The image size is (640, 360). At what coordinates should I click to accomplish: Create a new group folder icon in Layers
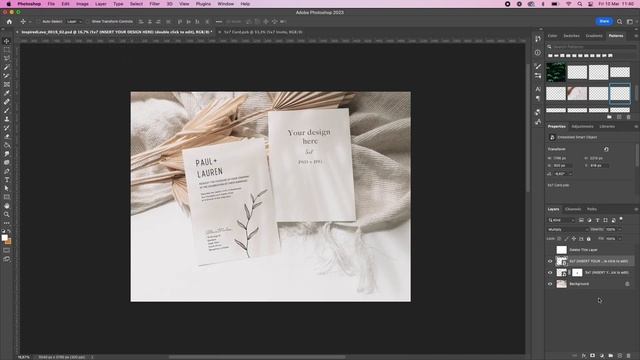click(x=611, y=356)
